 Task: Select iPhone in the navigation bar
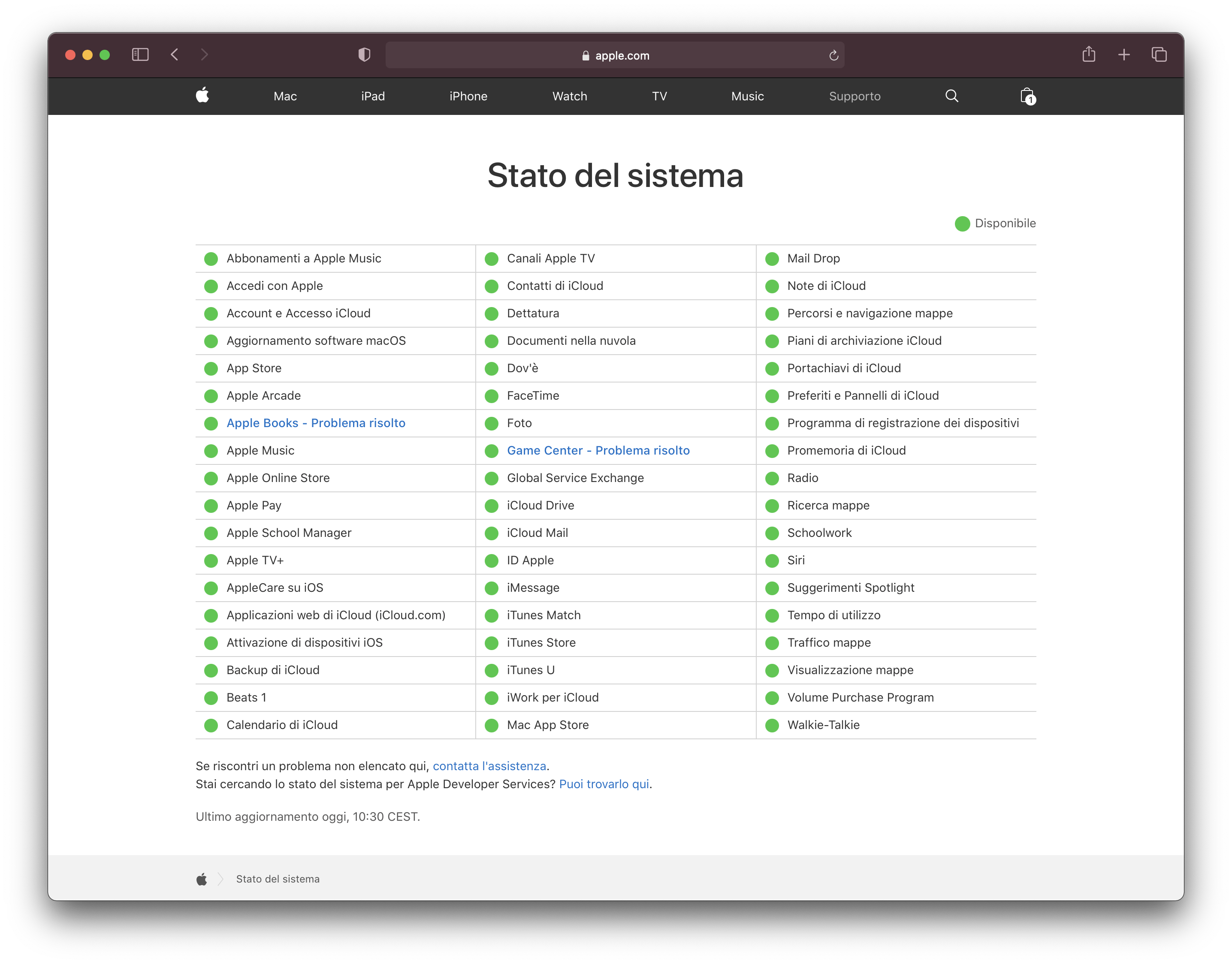(468, 96)
